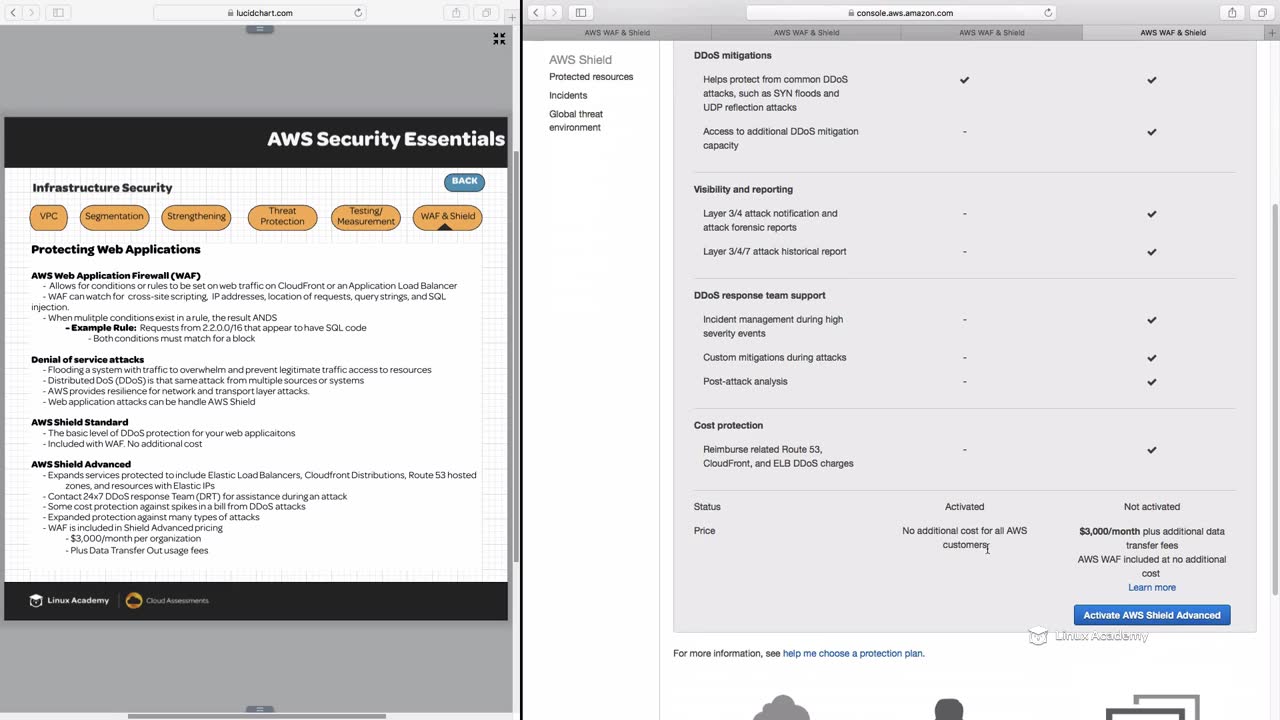Click the horizontal scrollbar under the Lucidchart diagram
Screen dimensions: 1280x720
click(x=256, y=716)
